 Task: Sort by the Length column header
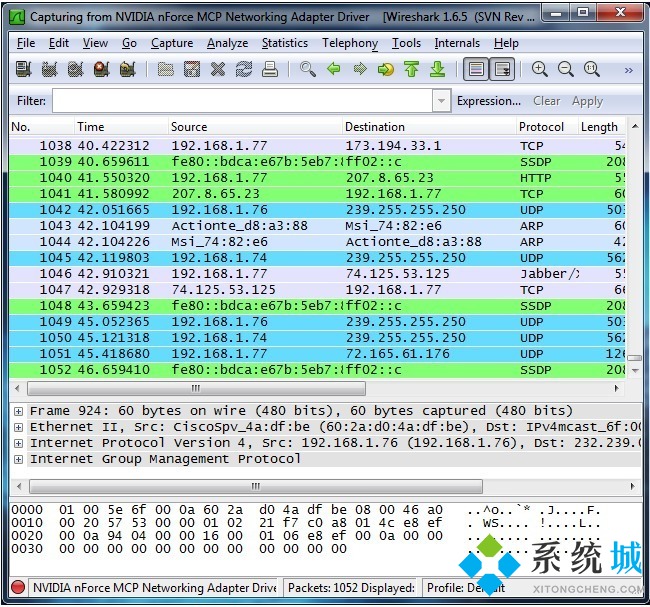click(x=602, y=127)
